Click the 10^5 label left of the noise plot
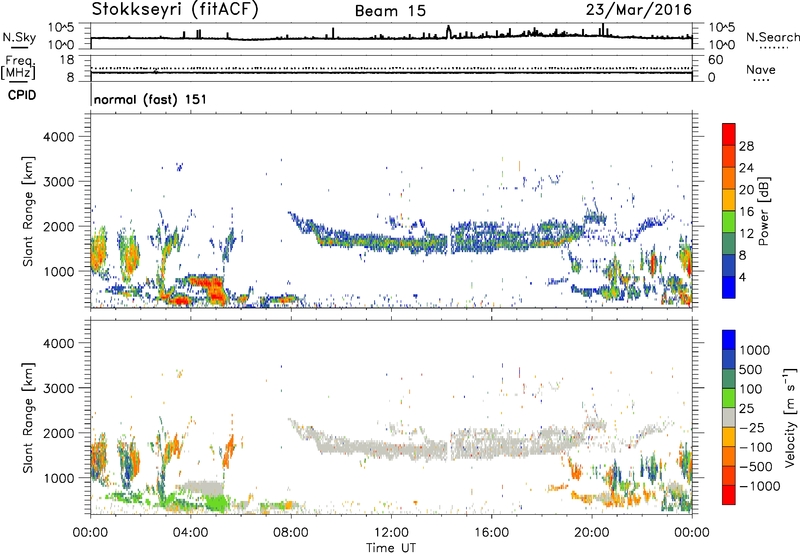 coord(61,28)
